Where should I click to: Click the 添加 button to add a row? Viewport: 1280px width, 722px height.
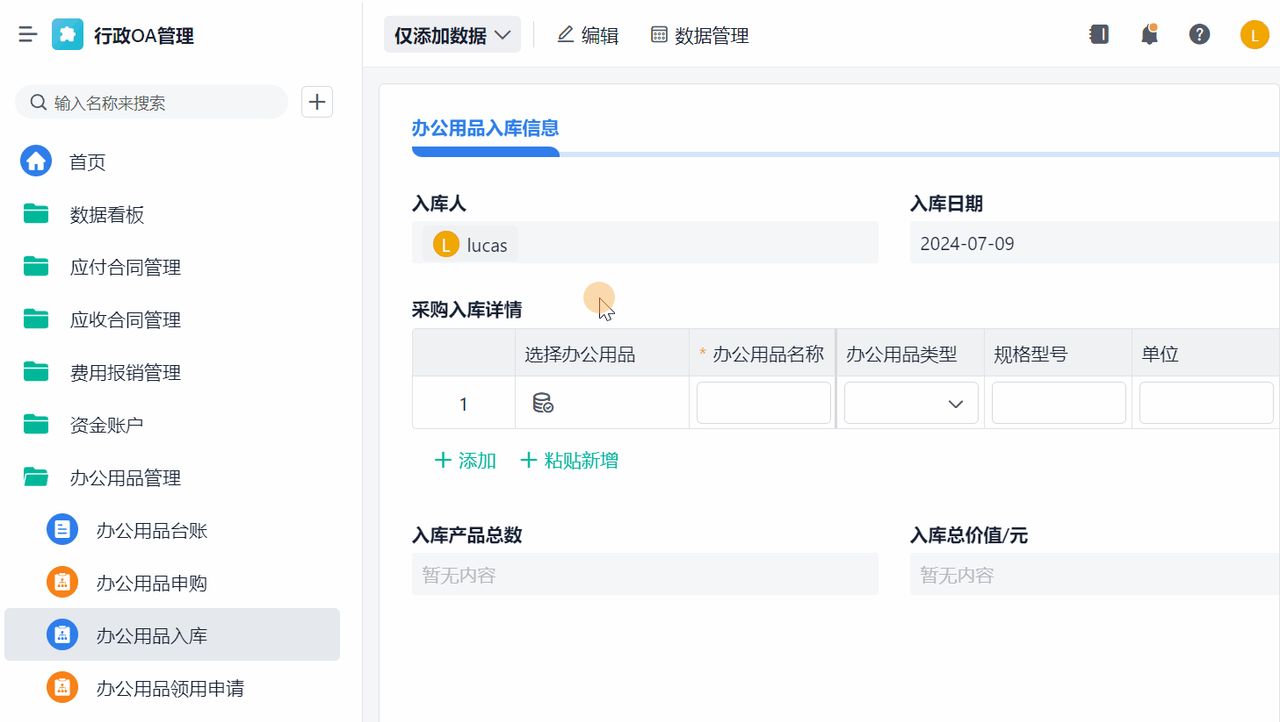464,460
